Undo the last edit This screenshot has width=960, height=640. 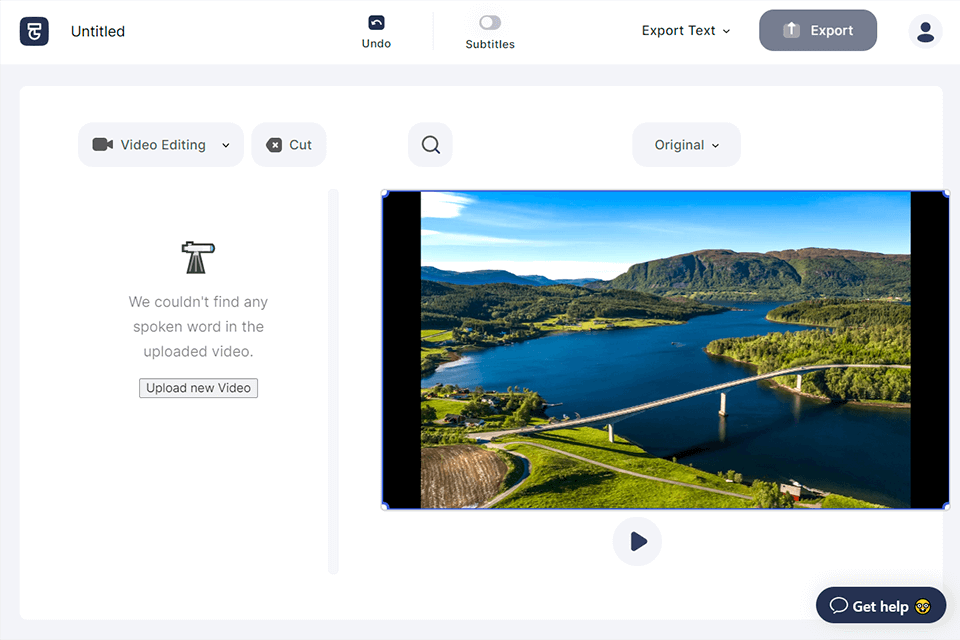376,32
